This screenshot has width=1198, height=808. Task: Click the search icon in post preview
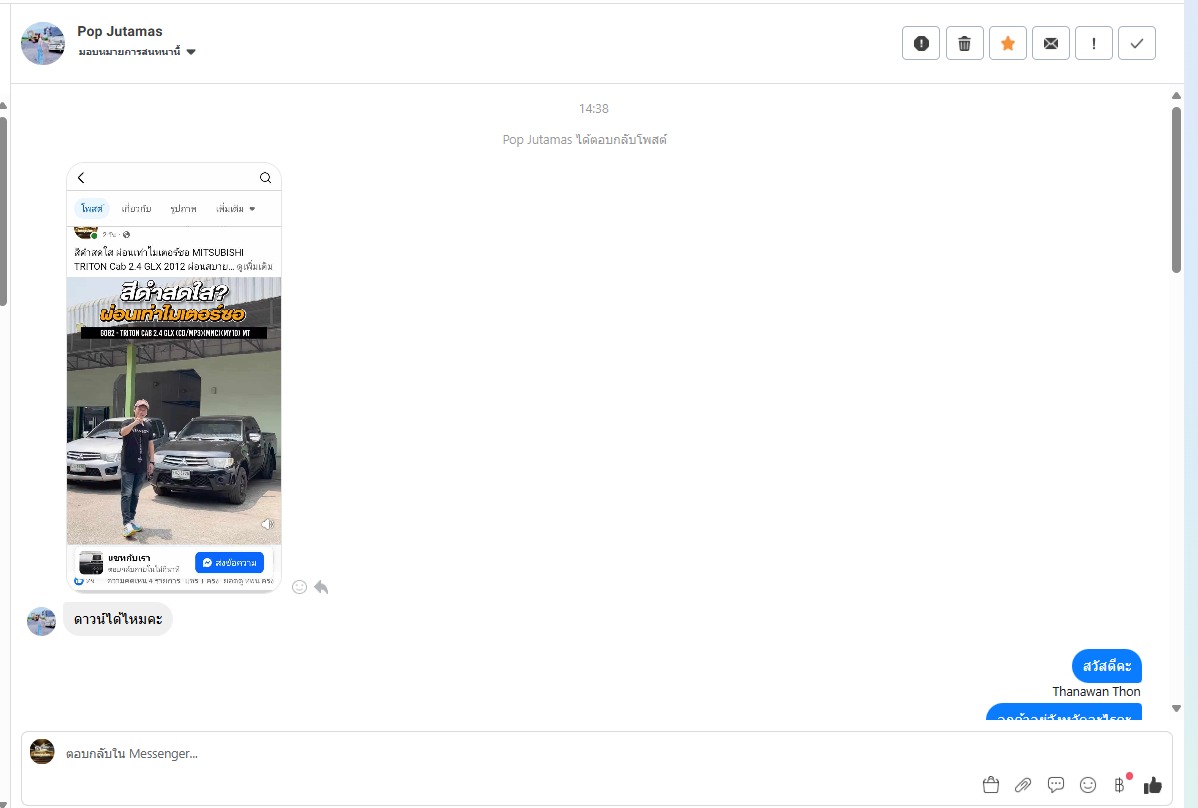click(265, 178)
